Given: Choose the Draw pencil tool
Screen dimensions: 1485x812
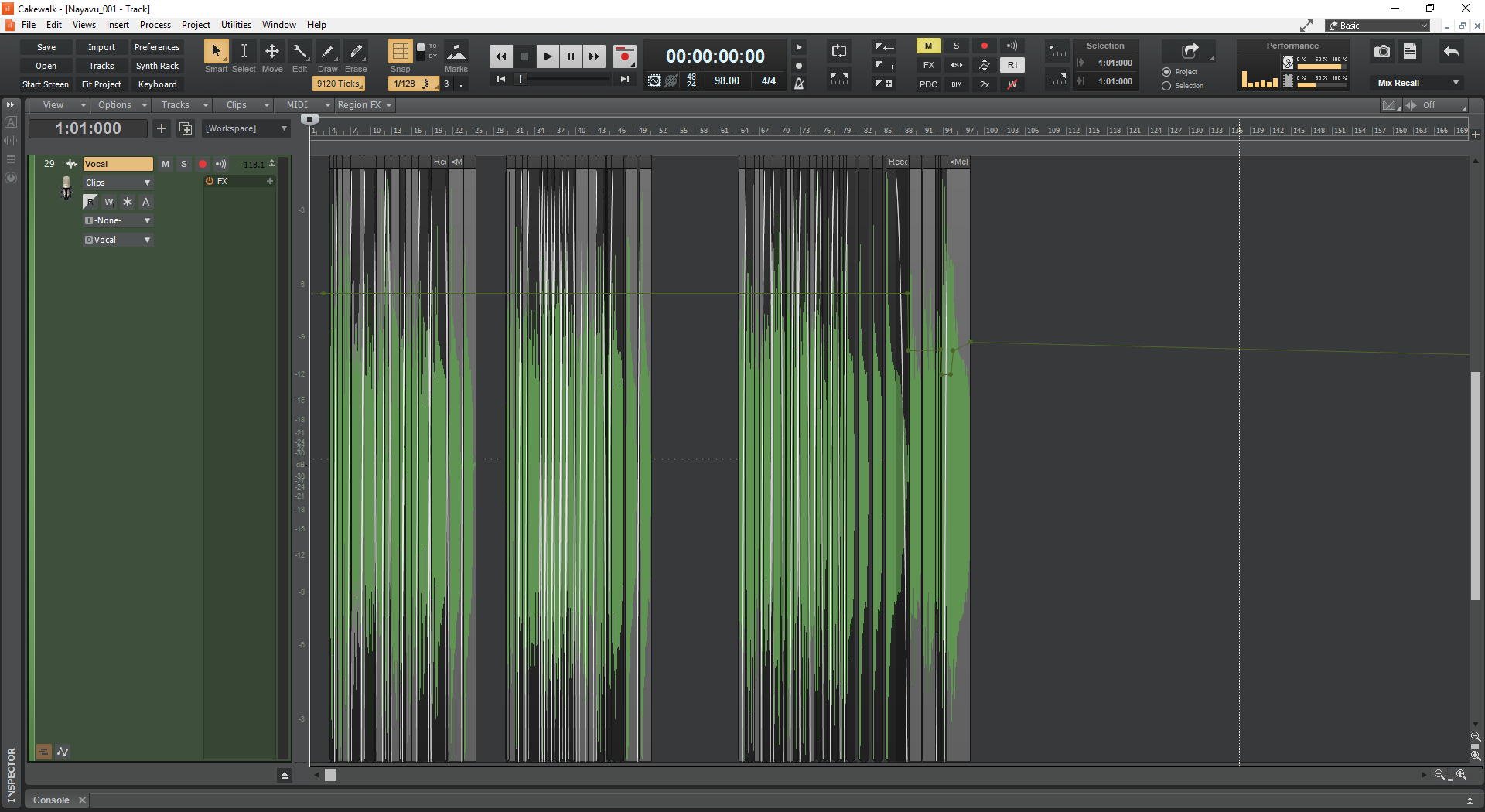Looking at the screenshot, I should pyautogui.click(x=328, y=52).
